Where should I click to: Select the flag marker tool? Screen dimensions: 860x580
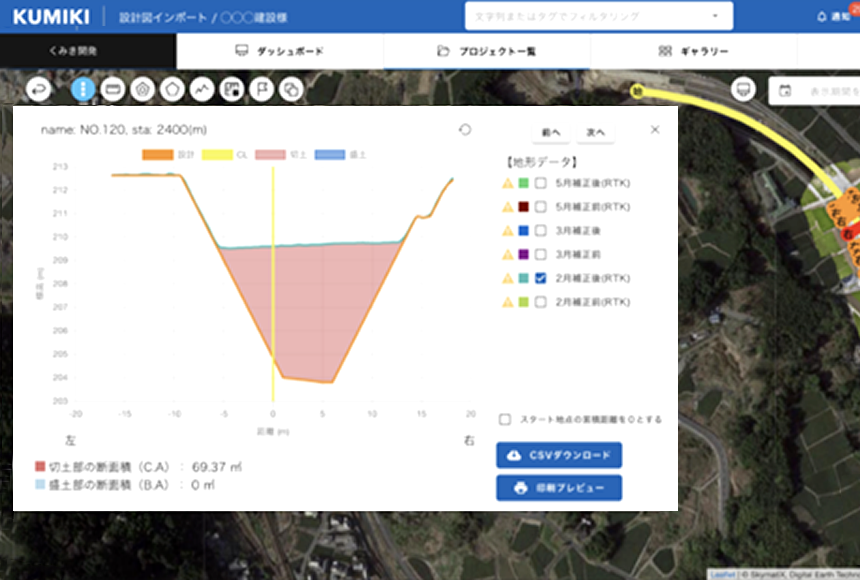262,89
